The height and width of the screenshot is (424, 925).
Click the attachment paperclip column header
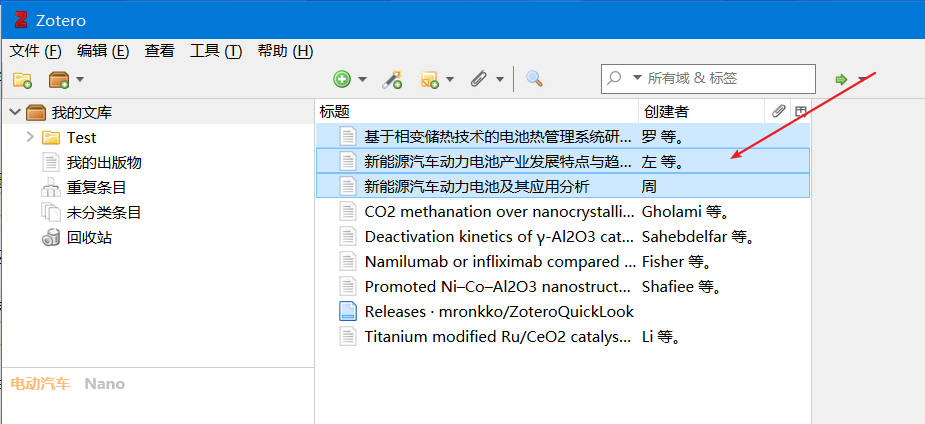tap(779, 111)
